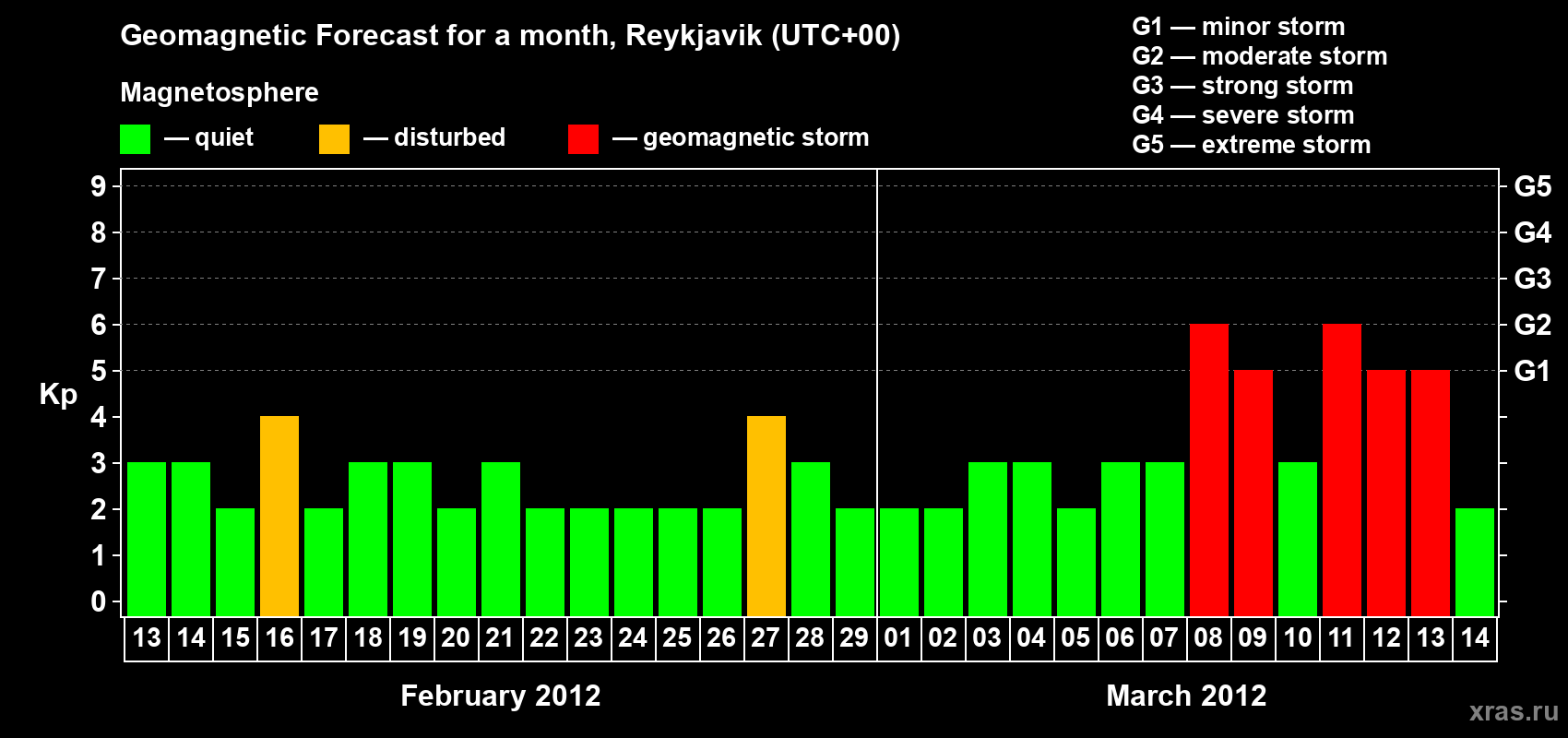Click the Kp value 6 axis label
Viewport: 1568px width, 738px height.
pos(99,325)
